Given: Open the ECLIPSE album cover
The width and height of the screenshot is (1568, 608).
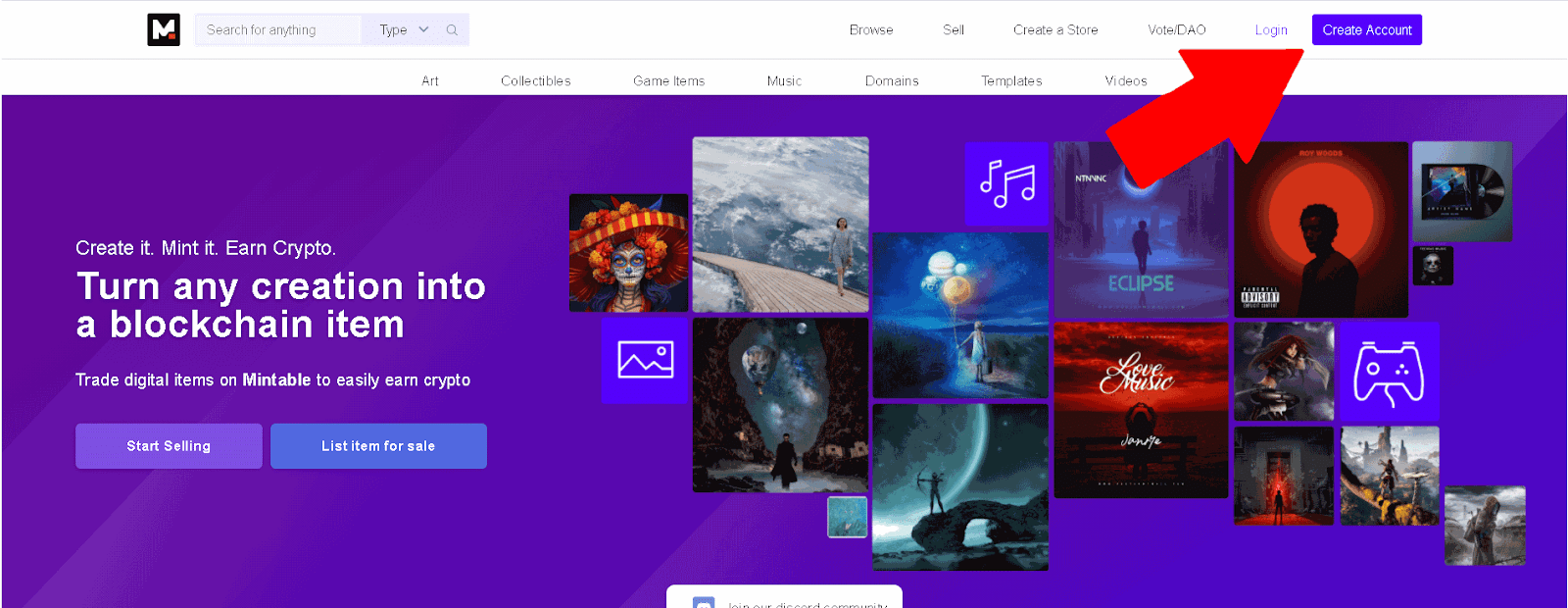Looking at the screenshot, I should tap(1141, 229).
